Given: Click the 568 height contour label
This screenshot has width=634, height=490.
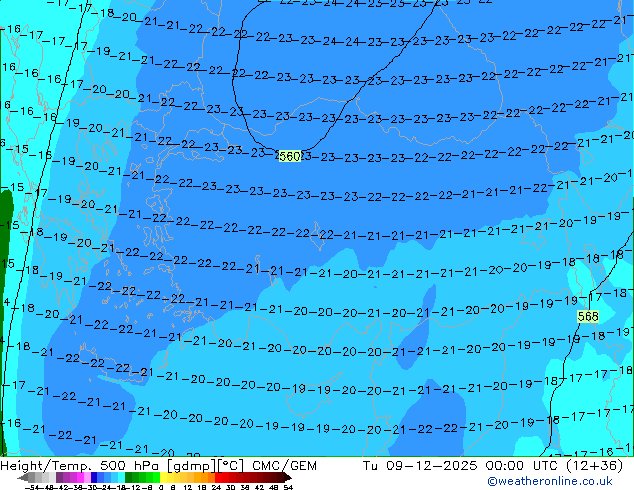Looking at the screenshot, I should point(588,316).
